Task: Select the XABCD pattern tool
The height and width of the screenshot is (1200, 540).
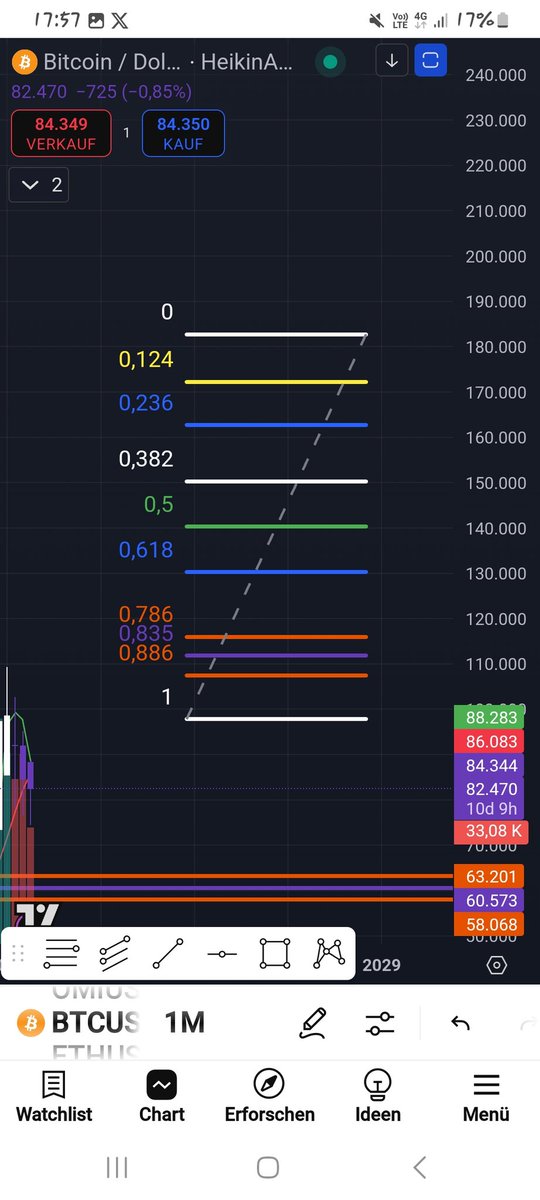Action: tap(329, 953)
